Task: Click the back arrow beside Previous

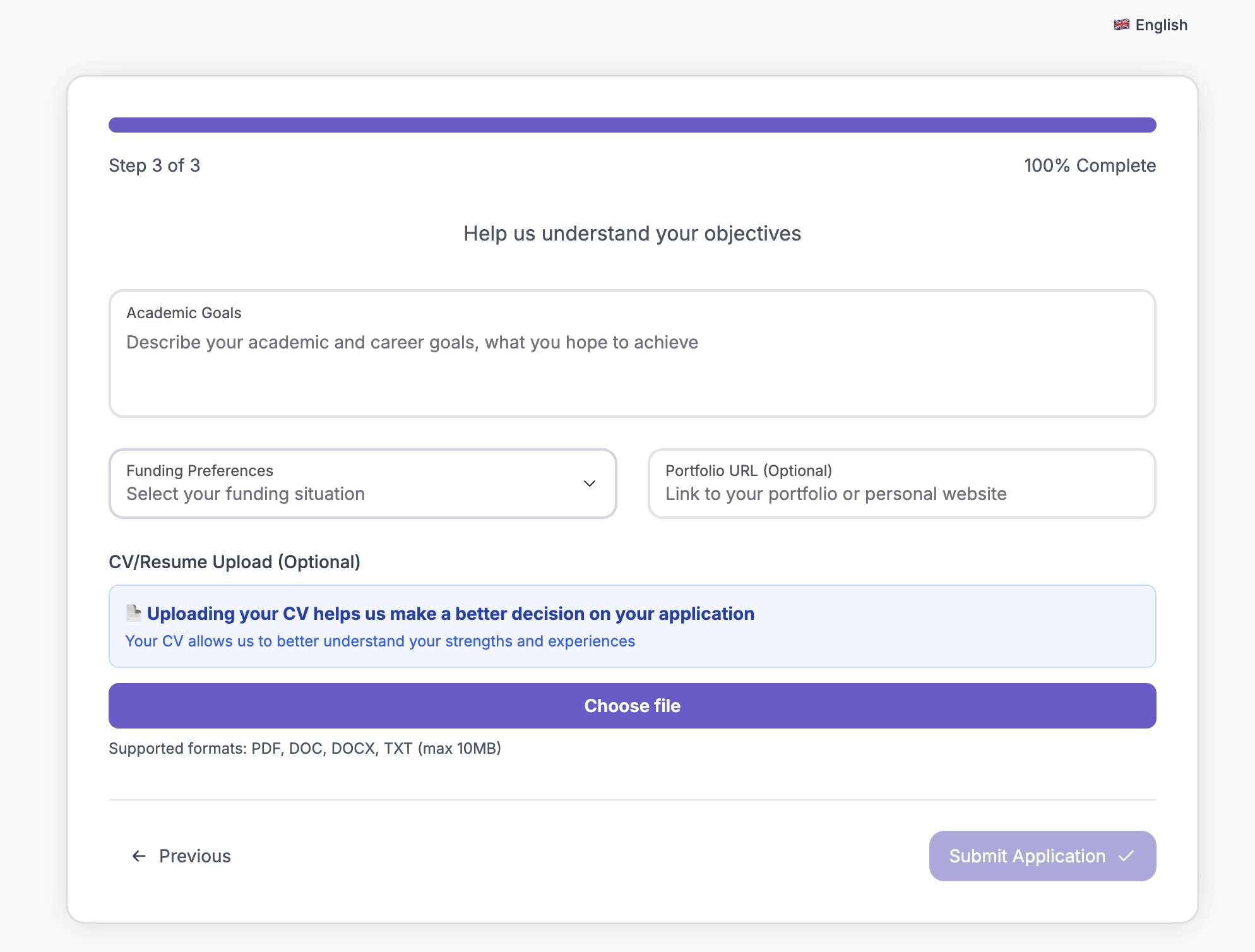Action: 138,856
